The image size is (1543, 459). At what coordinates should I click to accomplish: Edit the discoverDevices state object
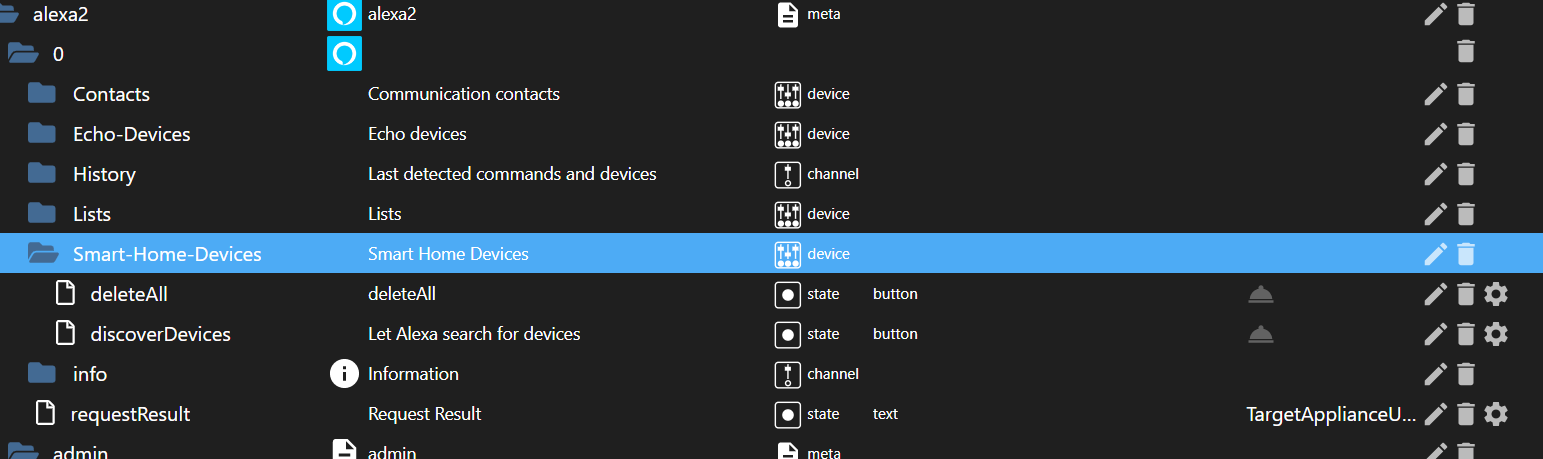click(x=1435, y=334)
